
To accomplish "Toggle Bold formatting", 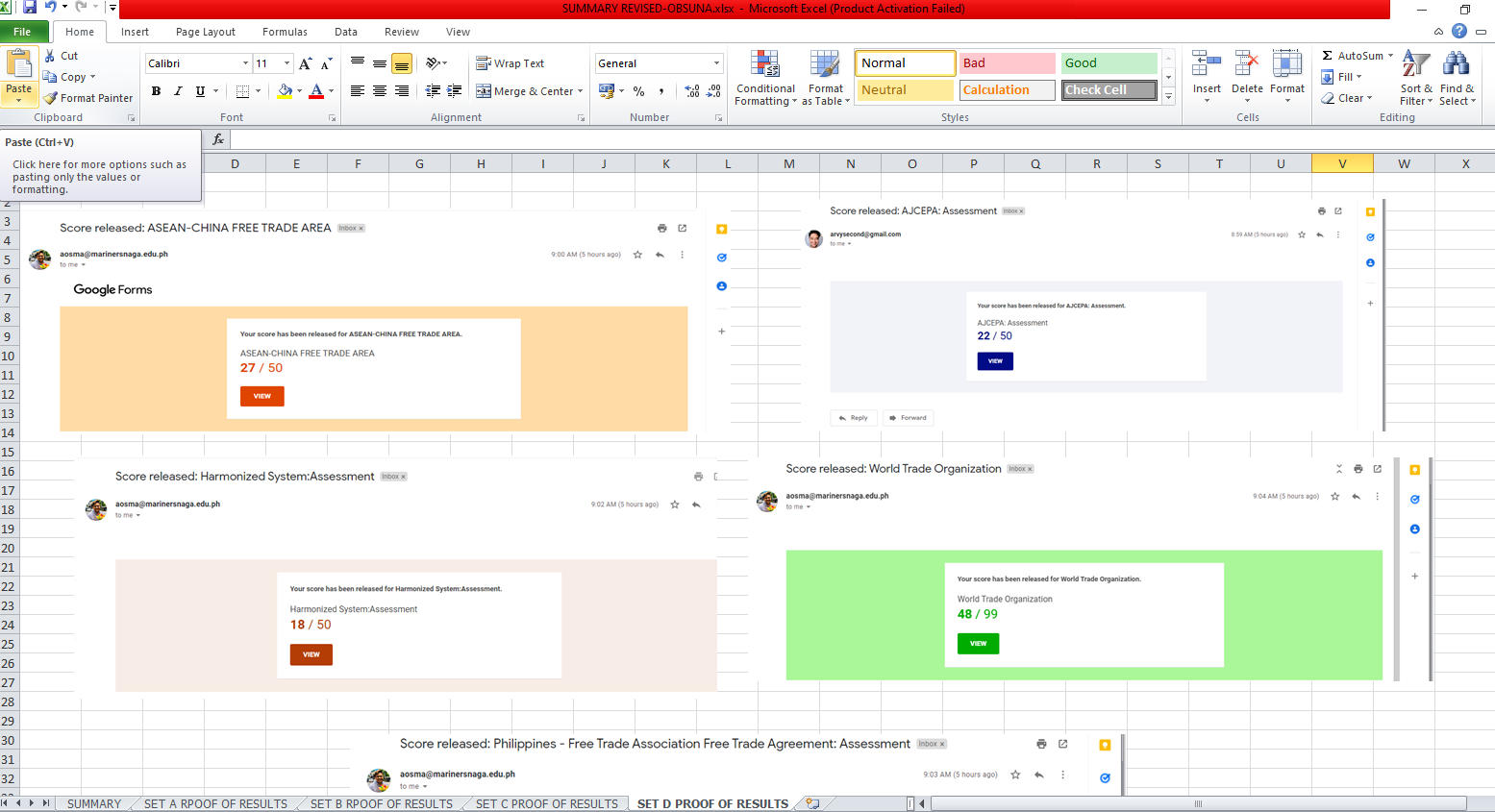I will [156, 91].
